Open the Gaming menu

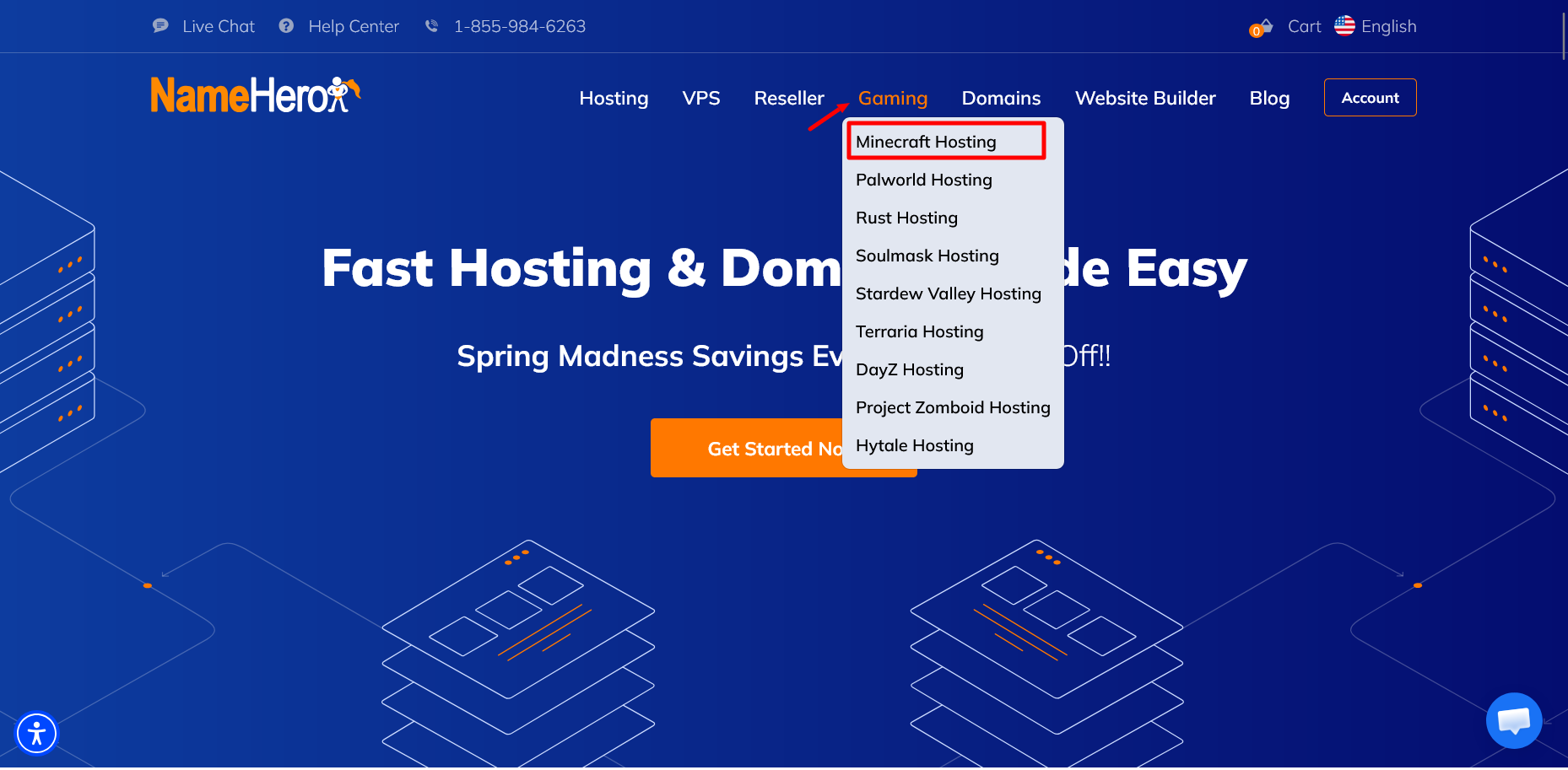[893, 98]
